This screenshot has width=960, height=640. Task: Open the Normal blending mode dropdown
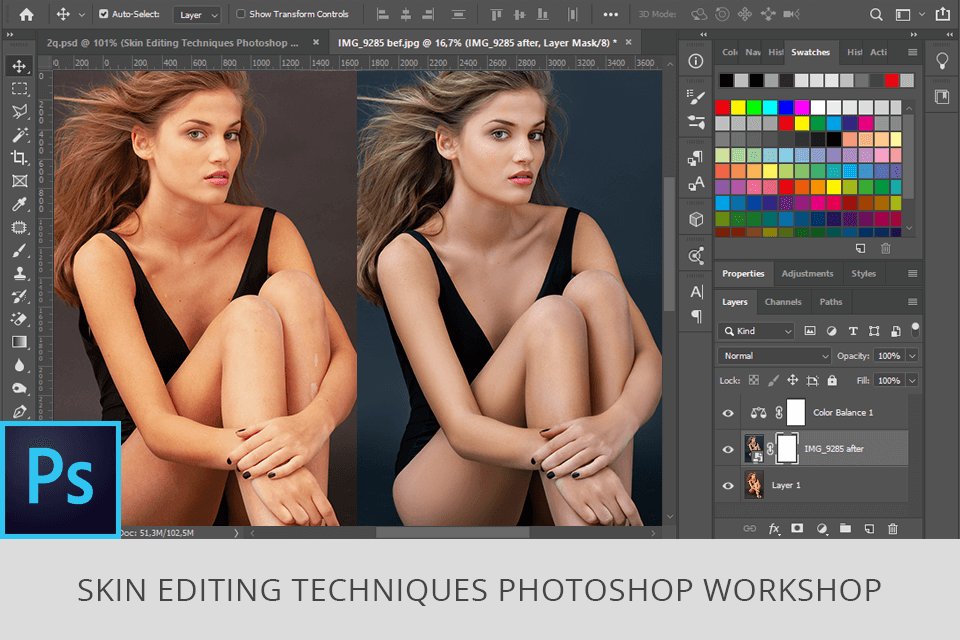tap(773, 355)
